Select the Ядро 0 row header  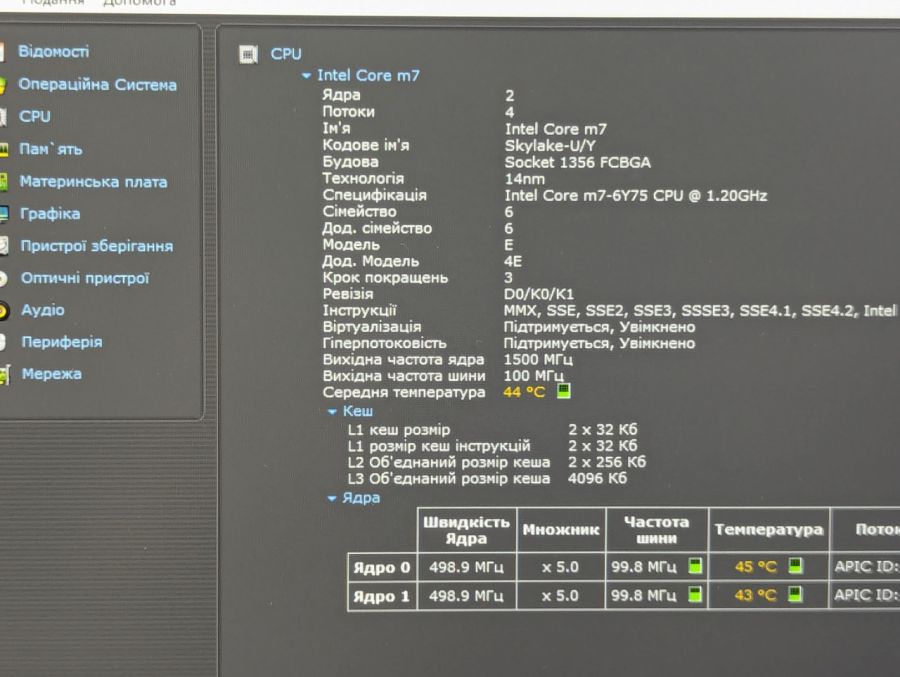tap(382, 568)
